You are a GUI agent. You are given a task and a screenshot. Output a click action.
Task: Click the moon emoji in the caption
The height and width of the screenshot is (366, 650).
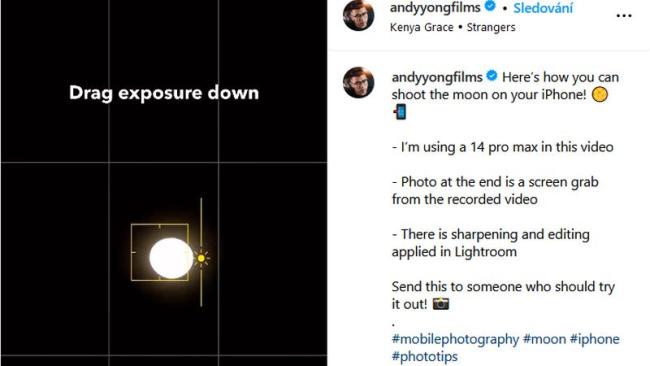click(x=600, y=95)
